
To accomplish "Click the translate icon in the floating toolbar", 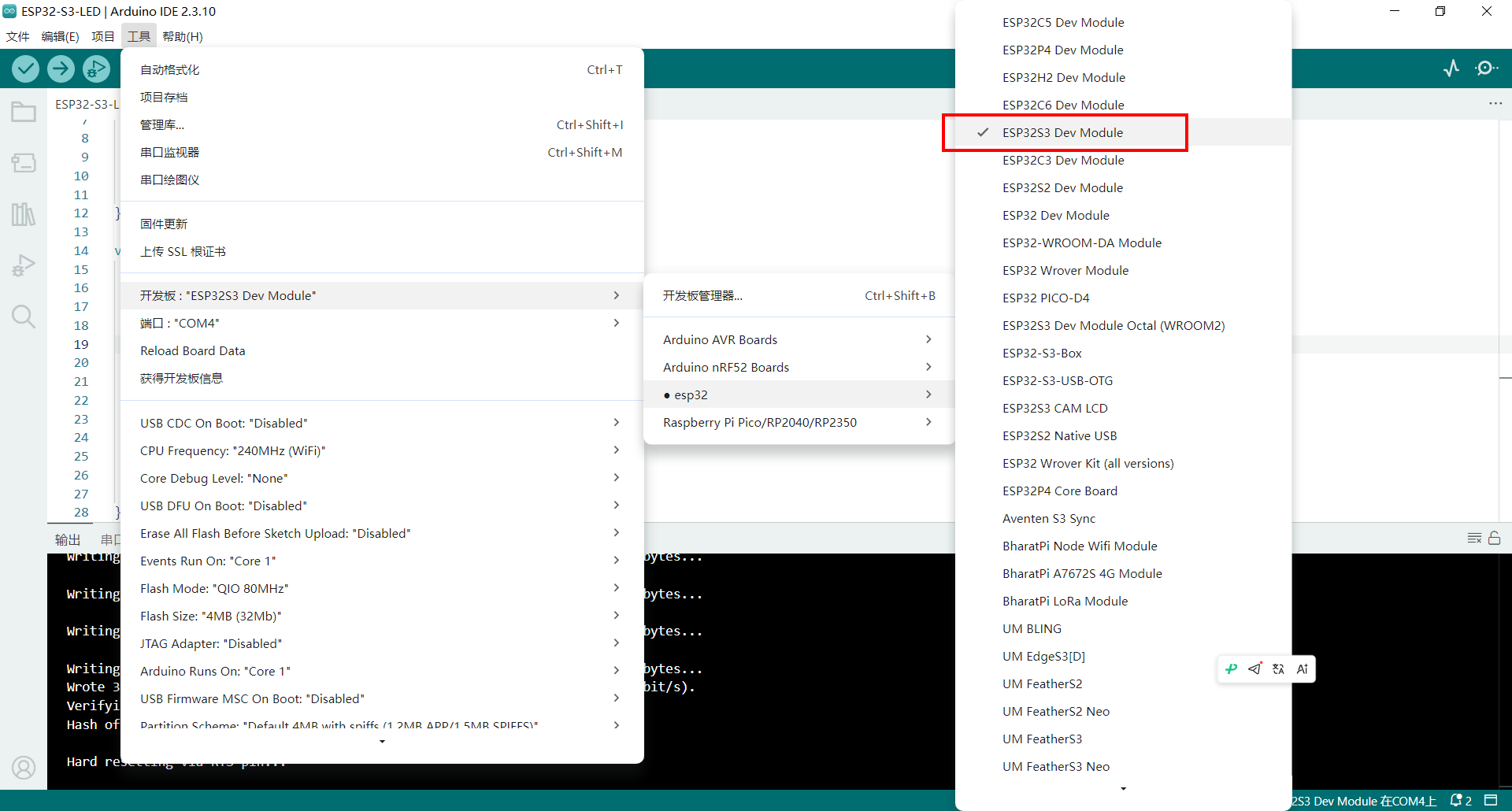I will (1278, 669).
